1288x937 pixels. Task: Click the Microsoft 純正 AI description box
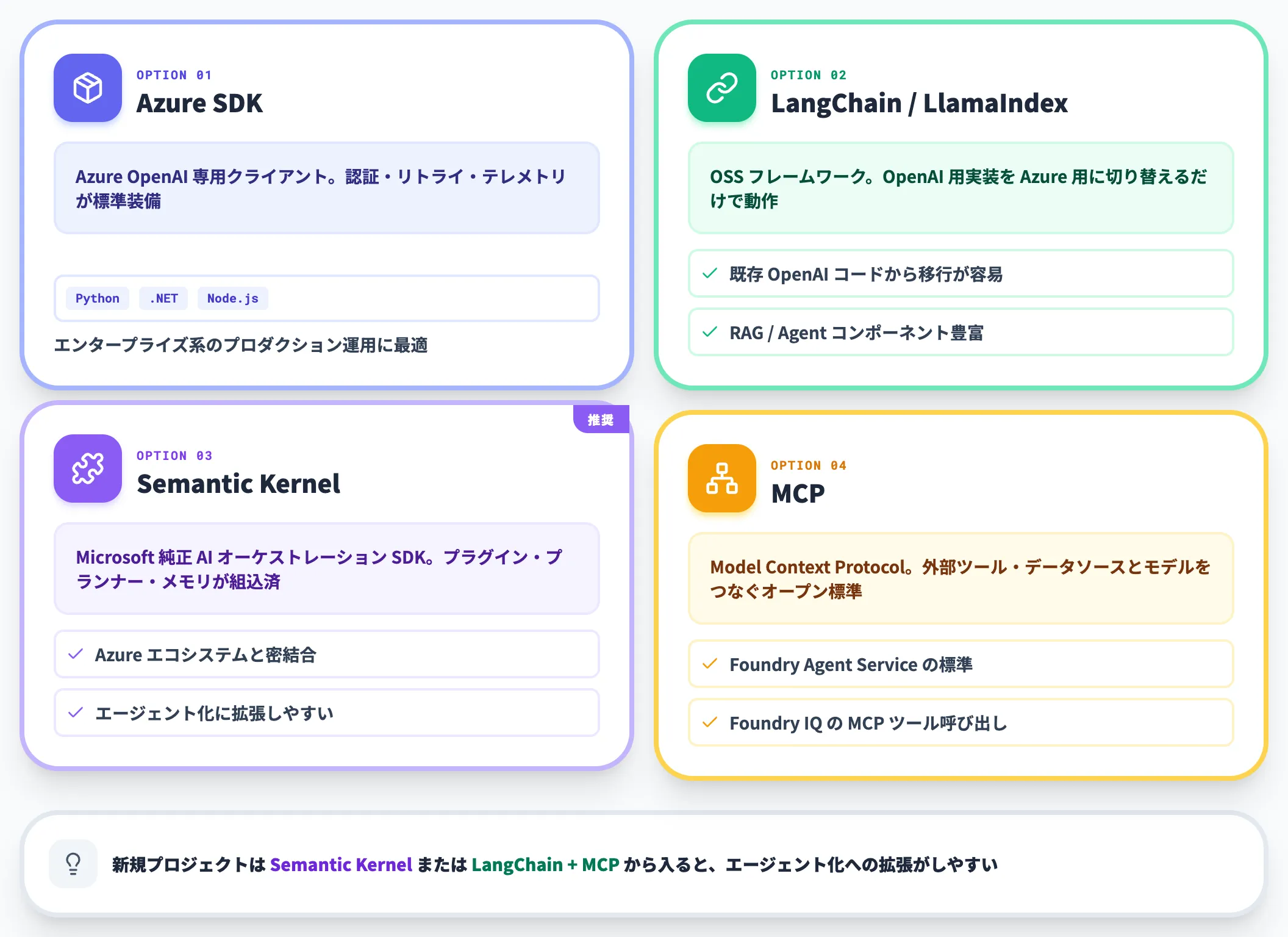click(x=327, y=569)
